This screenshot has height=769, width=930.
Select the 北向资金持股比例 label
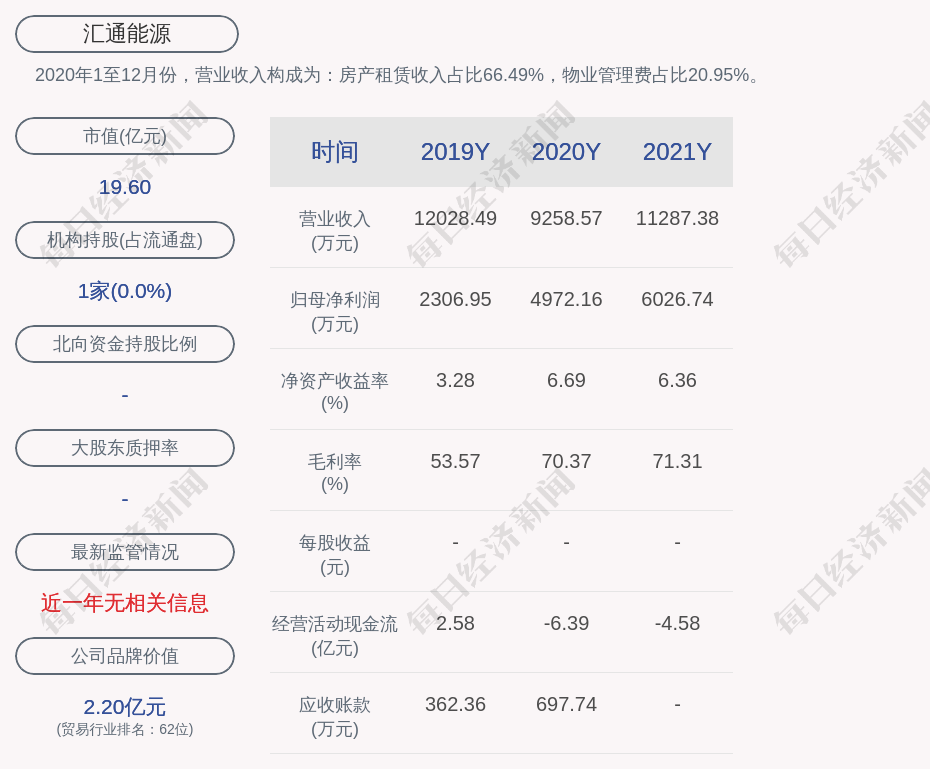click(125, 344)
